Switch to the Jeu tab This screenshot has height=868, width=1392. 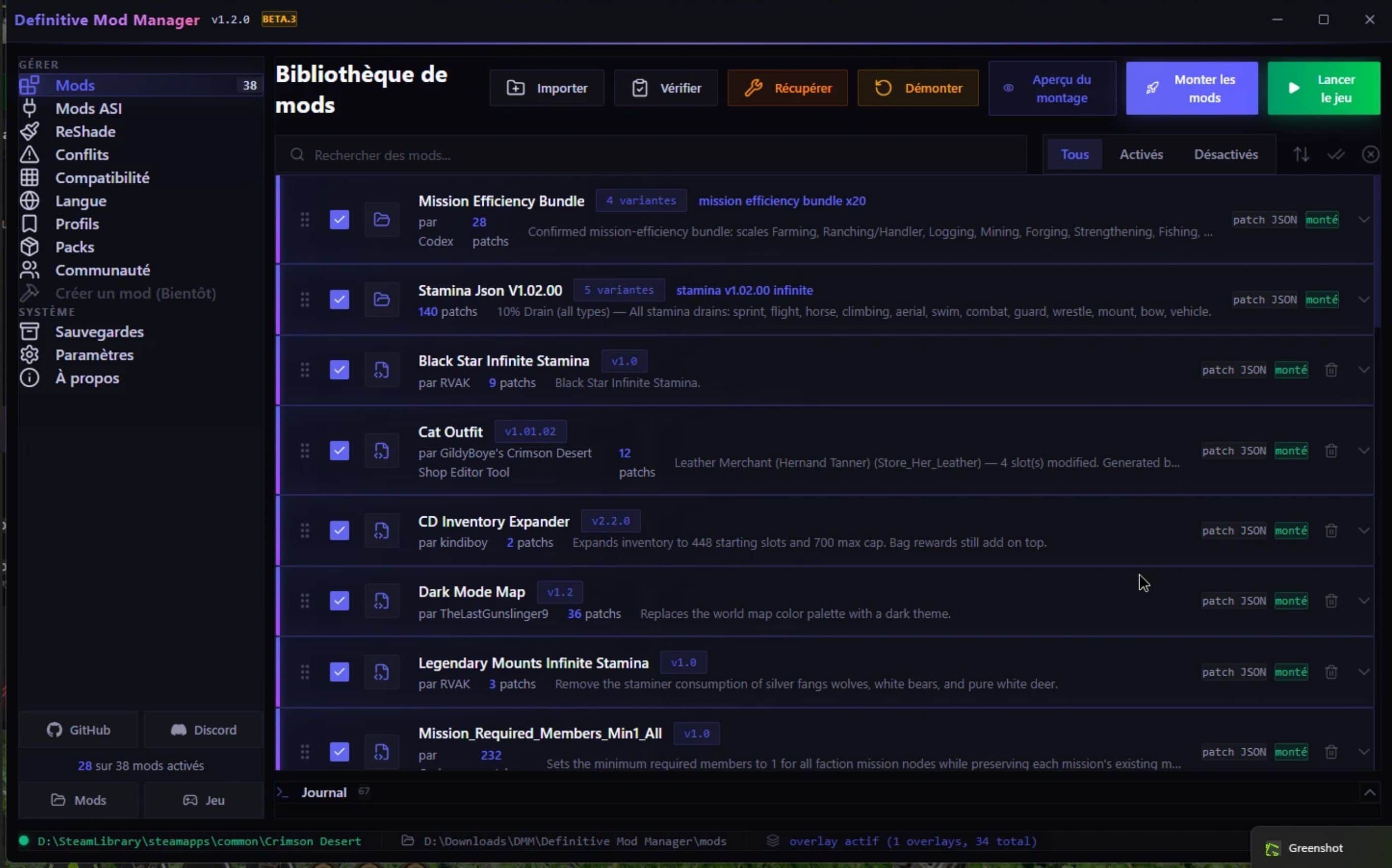click(203, 799)
